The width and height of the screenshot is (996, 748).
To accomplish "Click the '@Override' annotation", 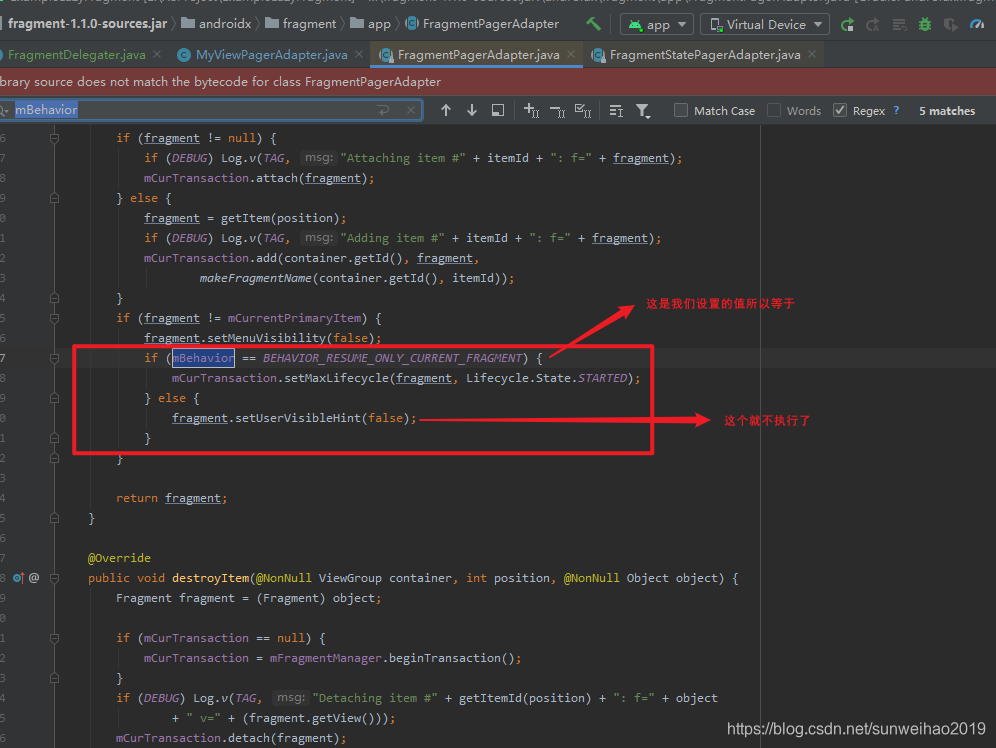I will 119,558.
